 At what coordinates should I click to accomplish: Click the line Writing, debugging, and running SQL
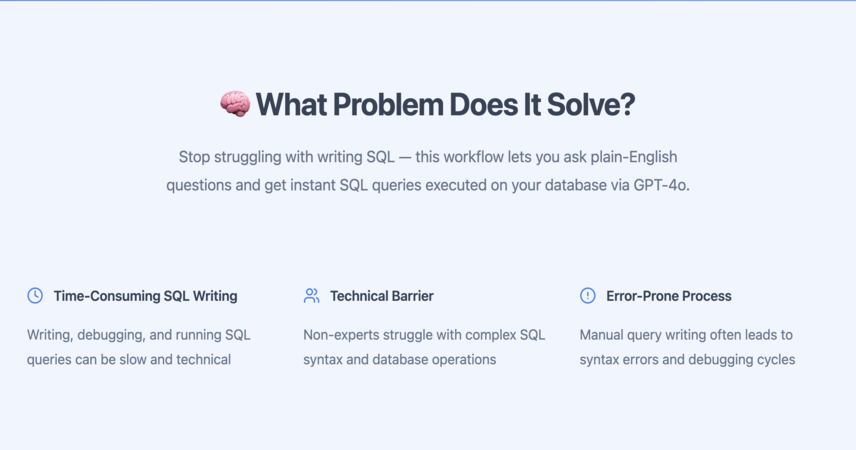pos(139,335)
